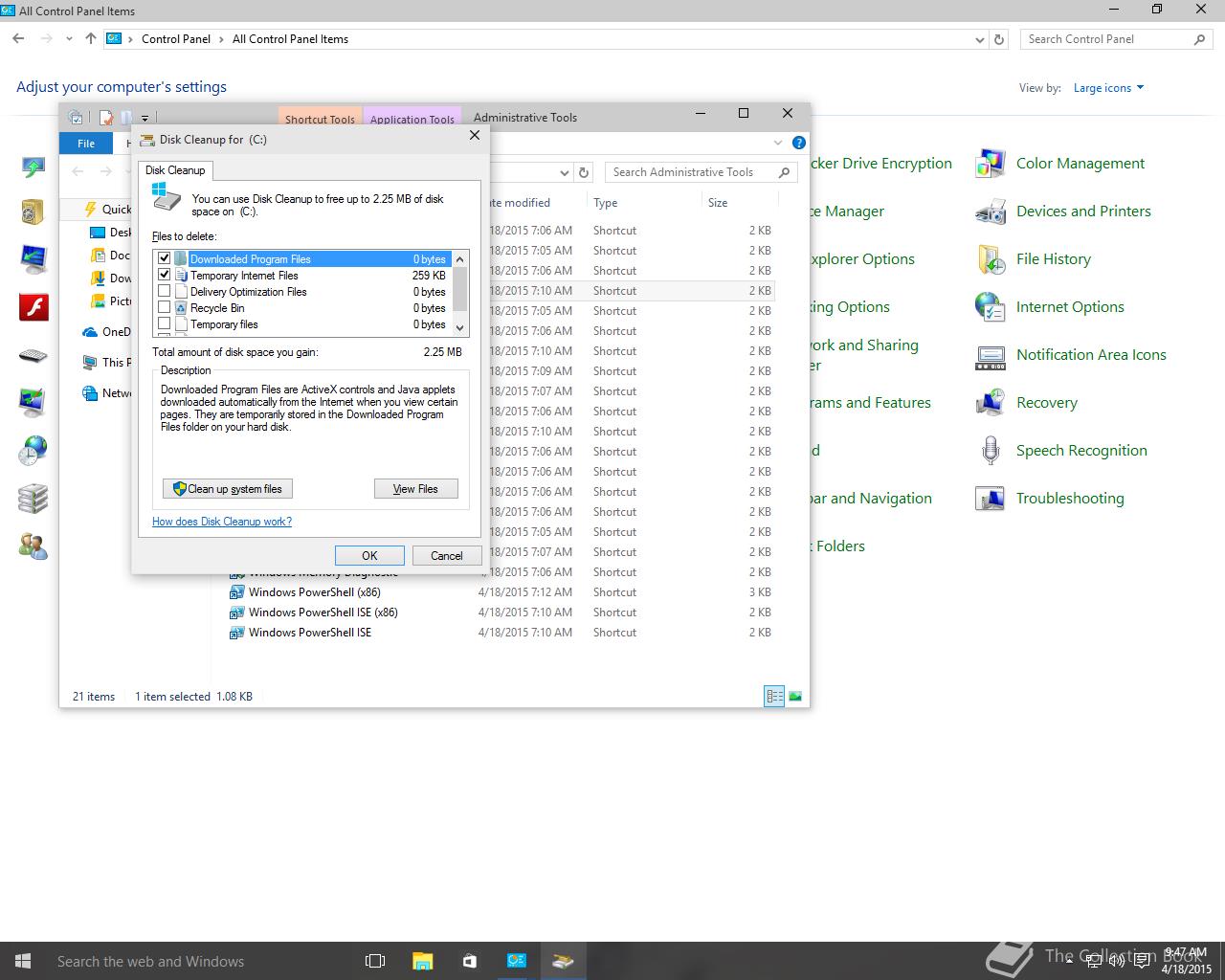Open the Control Panel address bar dropdown

point(979,39)
